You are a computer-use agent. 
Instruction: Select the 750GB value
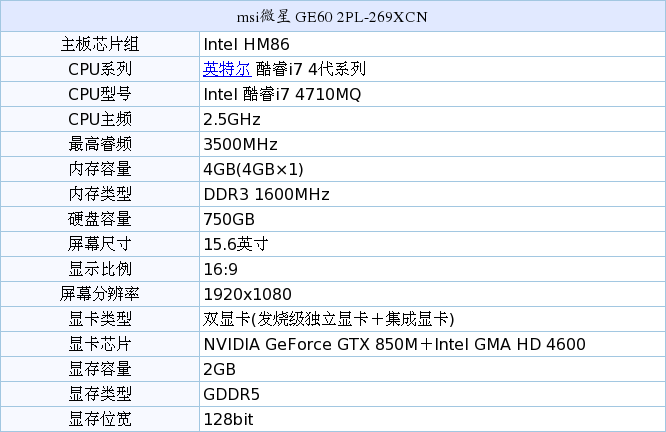coord(229,220)
